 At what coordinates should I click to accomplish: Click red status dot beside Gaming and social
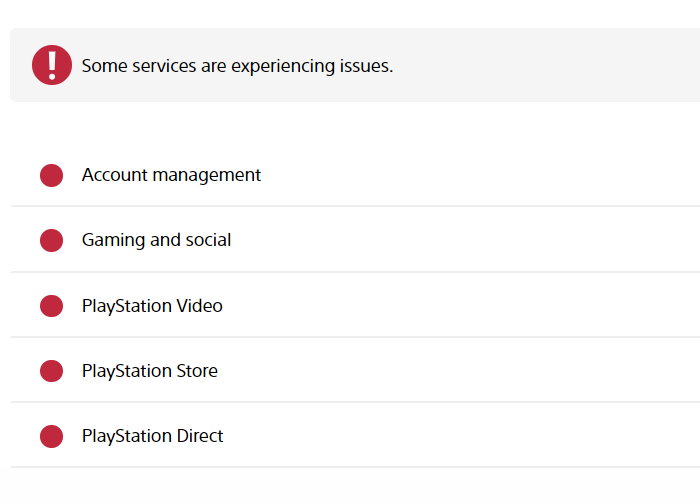51,240
